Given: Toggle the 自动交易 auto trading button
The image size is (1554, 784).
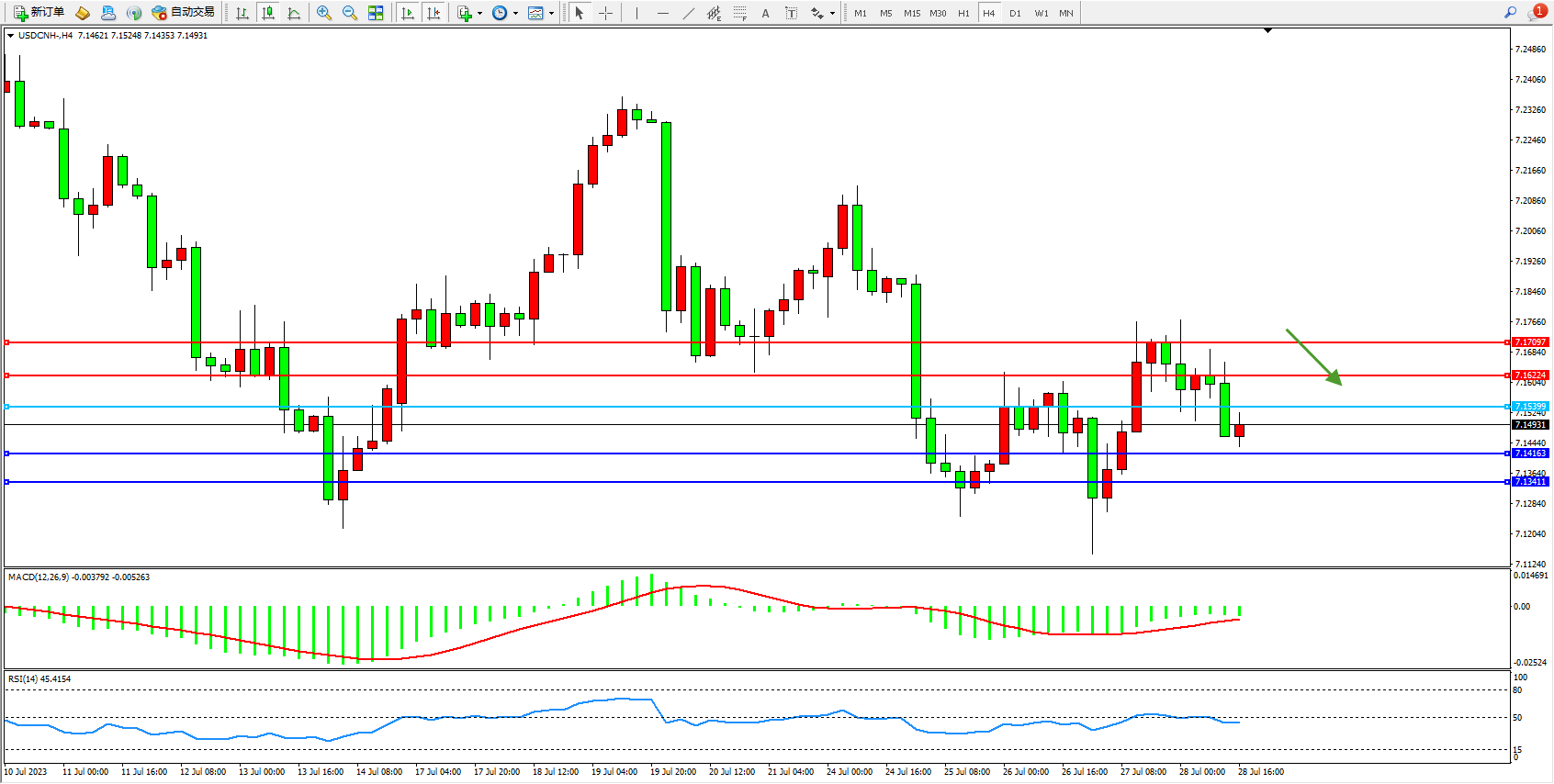Looking at the screenshot, I should click(x=183, y=13).
